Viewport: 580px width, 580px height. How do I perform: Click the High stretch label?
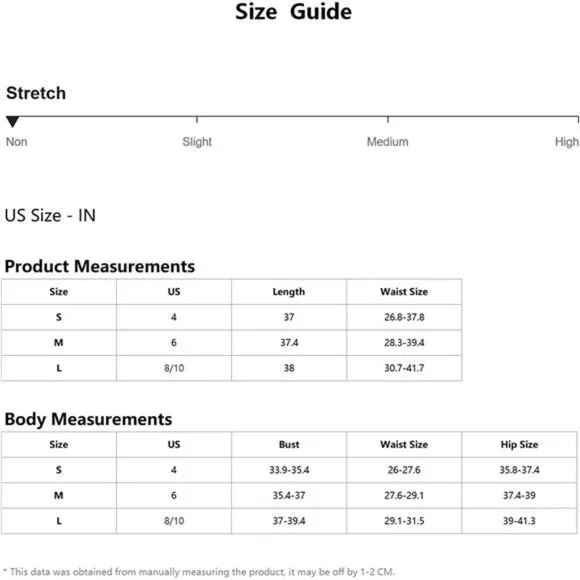coord(566,142)
